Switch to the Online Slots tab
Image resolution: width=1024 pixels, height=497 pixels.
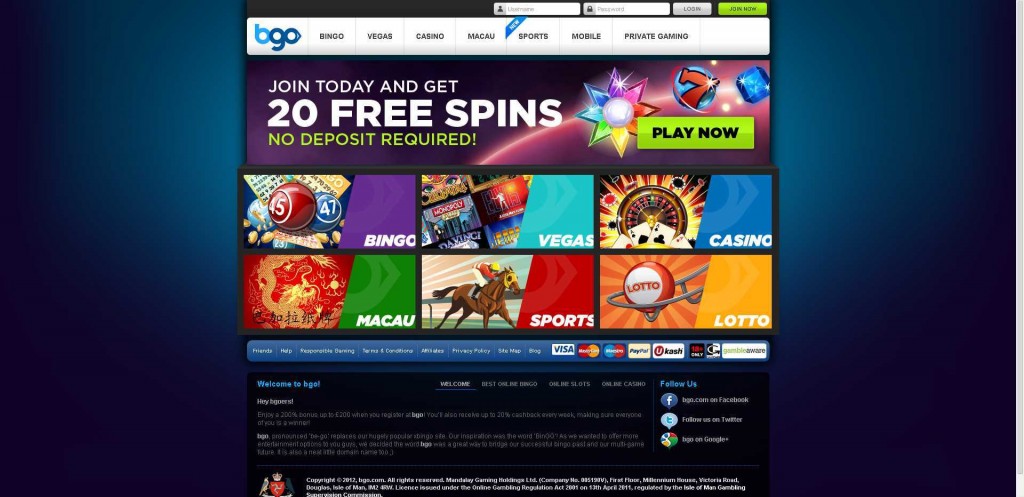click(x=569, y=384)
